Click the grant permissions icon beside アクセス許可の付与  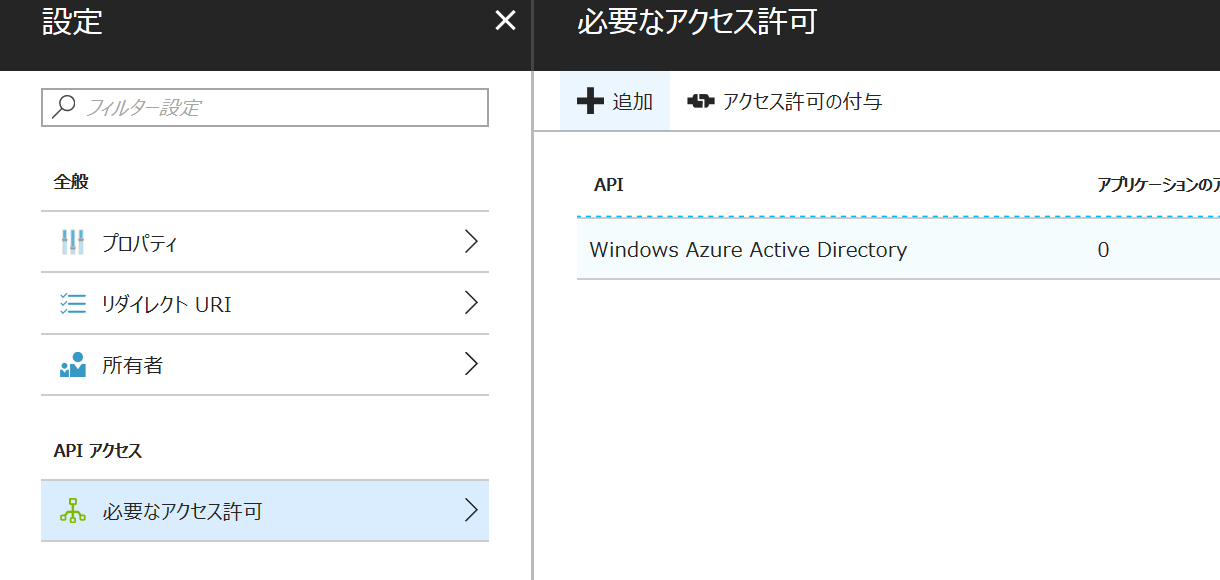point(700,100)
